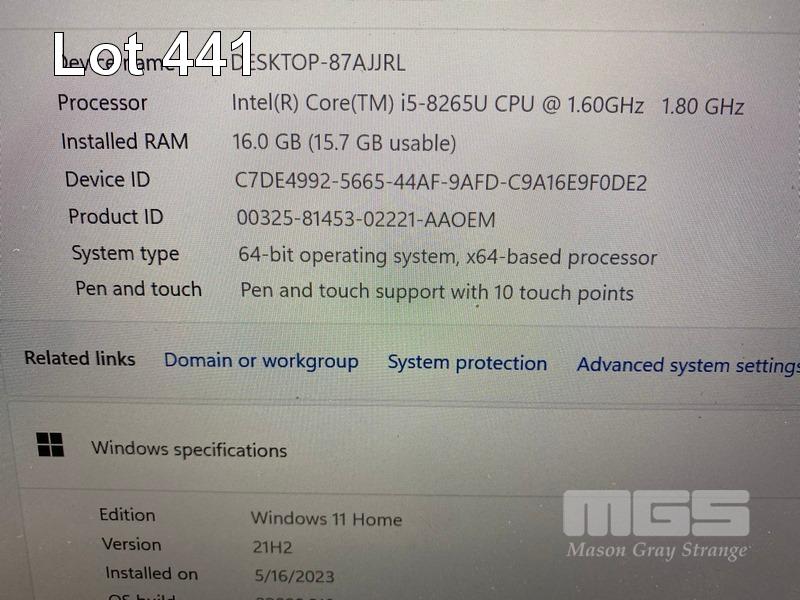Select the Product ID value 00325-81453-02221-AAOEM

(x=366, y=219)
